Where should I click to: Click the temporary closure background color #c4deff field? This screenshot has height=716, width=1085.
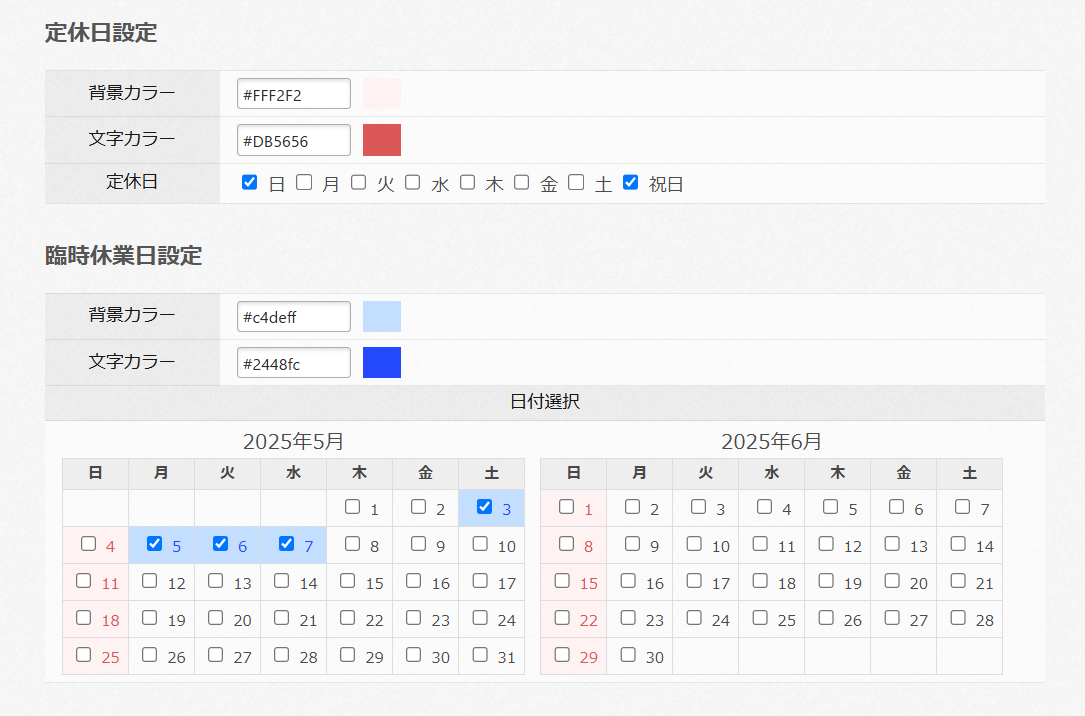tap(294, 317)
